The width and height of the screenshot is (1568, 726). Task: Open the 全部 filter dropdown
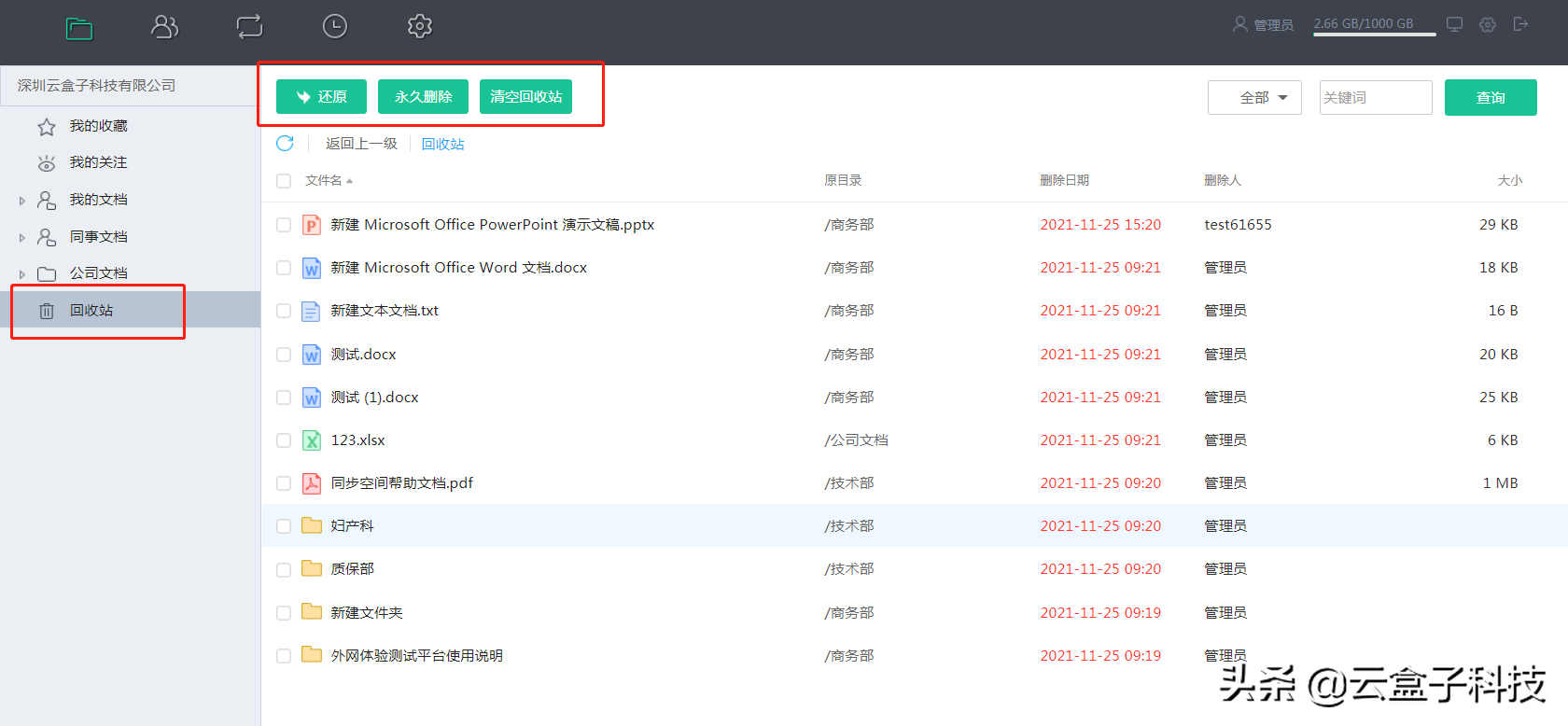pyautogui.click(x=1254, y=98)
